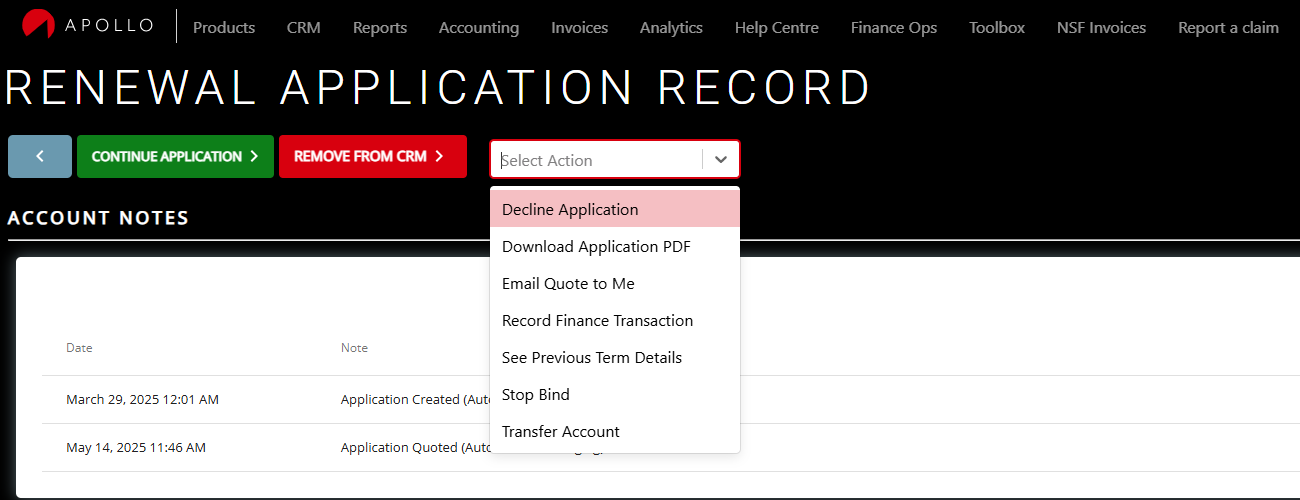Open the Products menu
This screenshot has width=1300, height=500.
(x=224, y=28)
